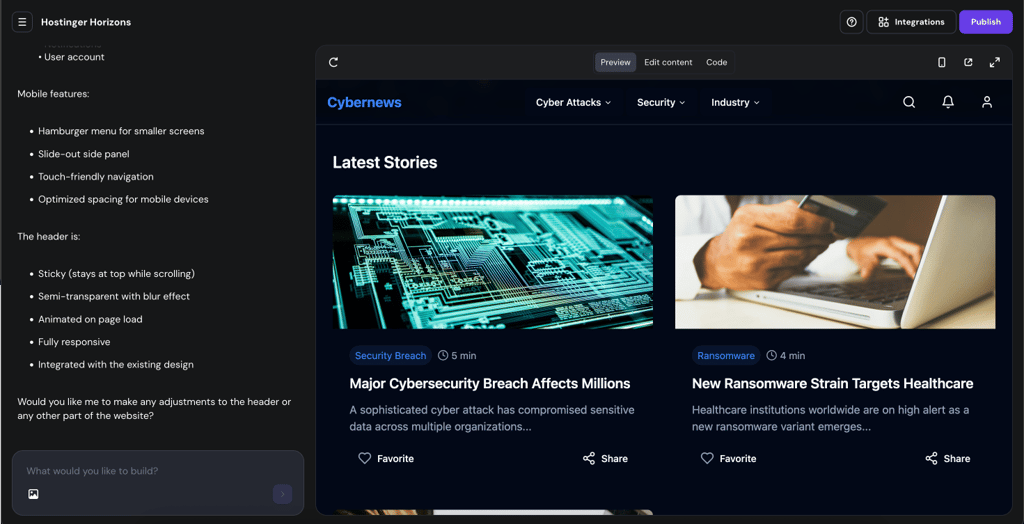Click the Integrations button
This screenshot has width=1024, height=524.
911,22
